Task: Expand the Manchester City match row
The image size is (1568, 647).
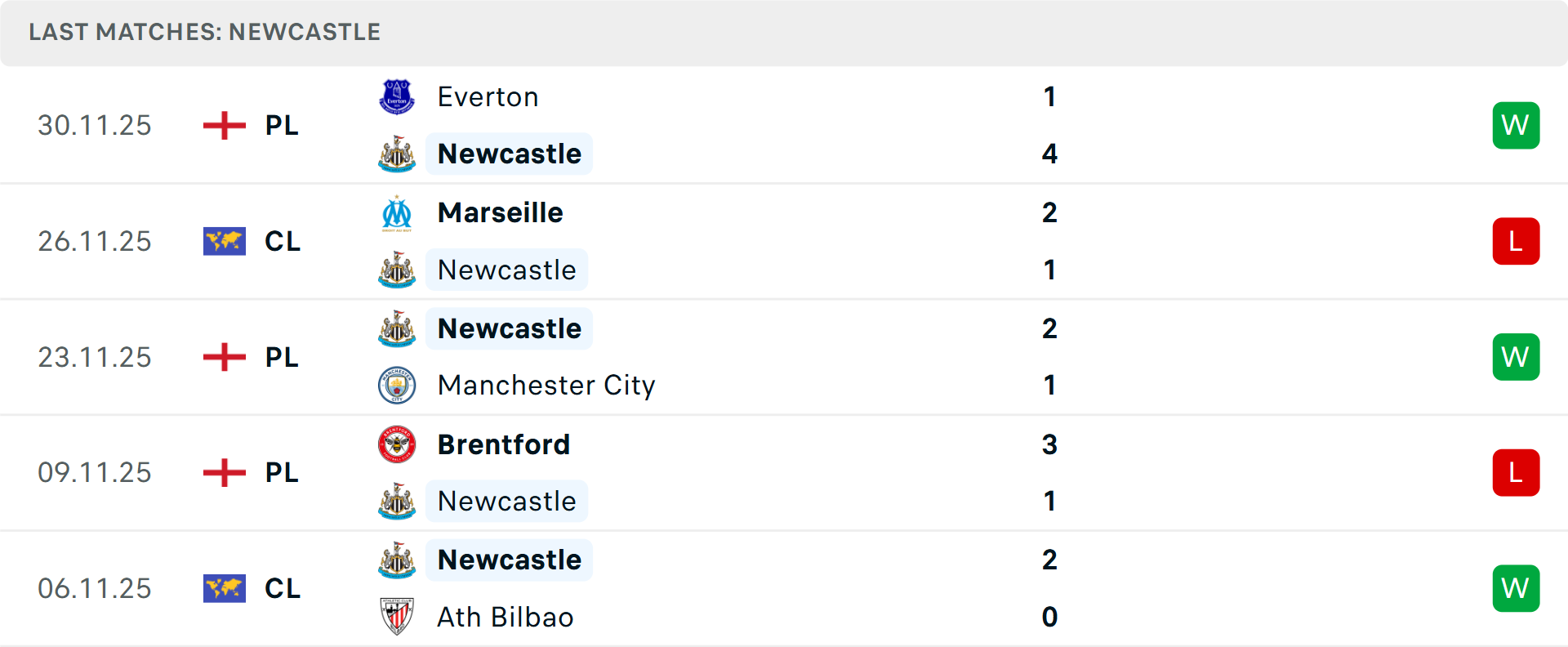Action: 784,357
